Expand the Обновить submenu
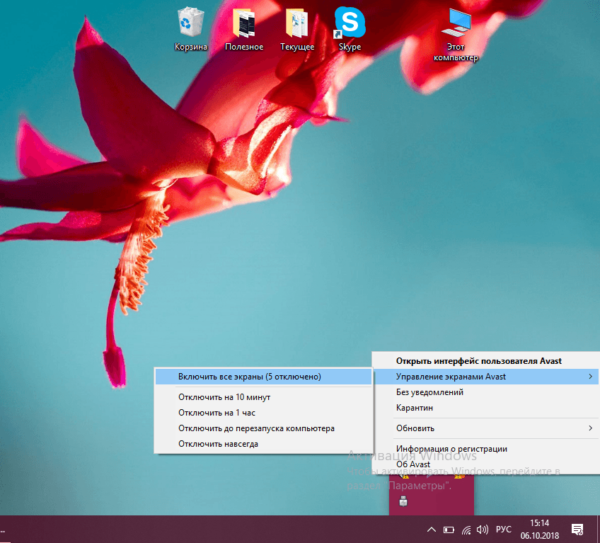This screenshot has width=600, height=543. pos(486,428)
